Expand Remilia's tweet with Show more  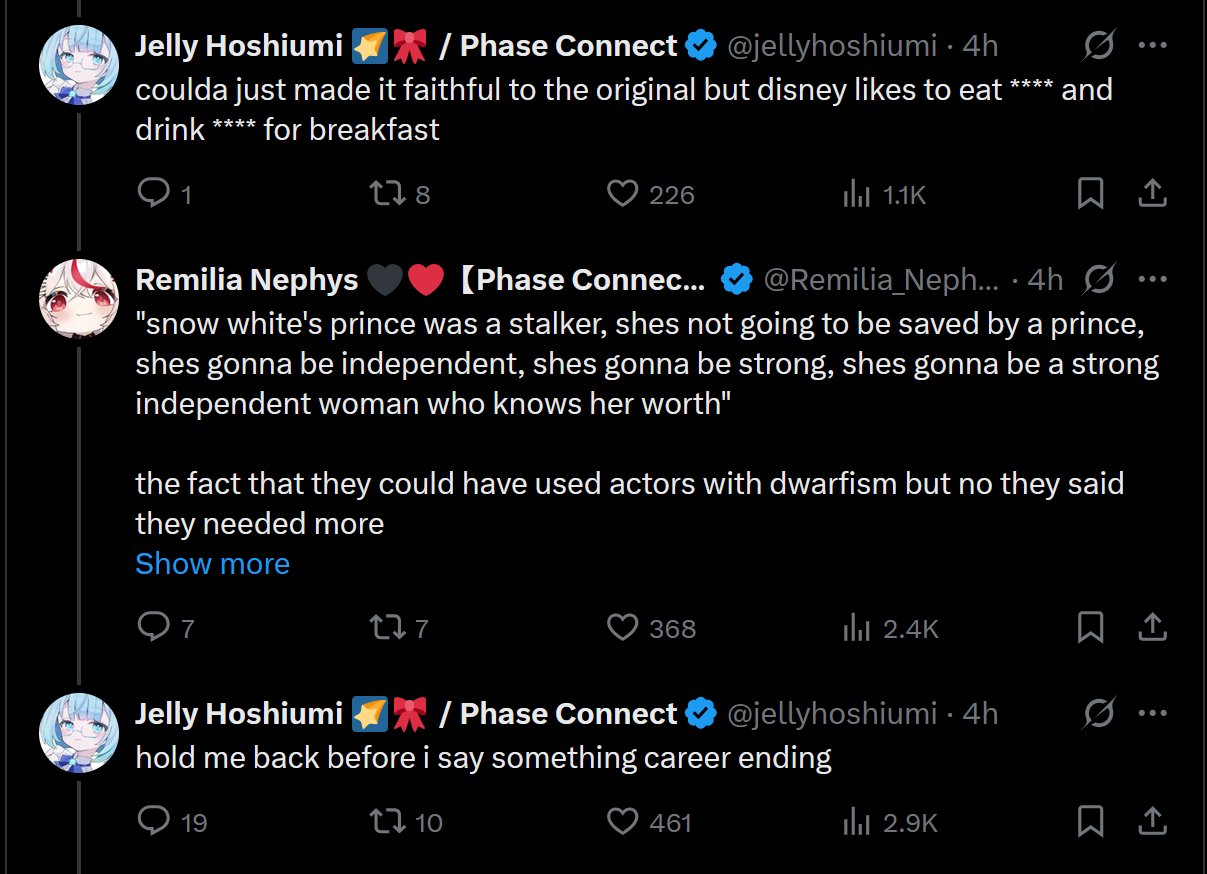pos(212,564)
